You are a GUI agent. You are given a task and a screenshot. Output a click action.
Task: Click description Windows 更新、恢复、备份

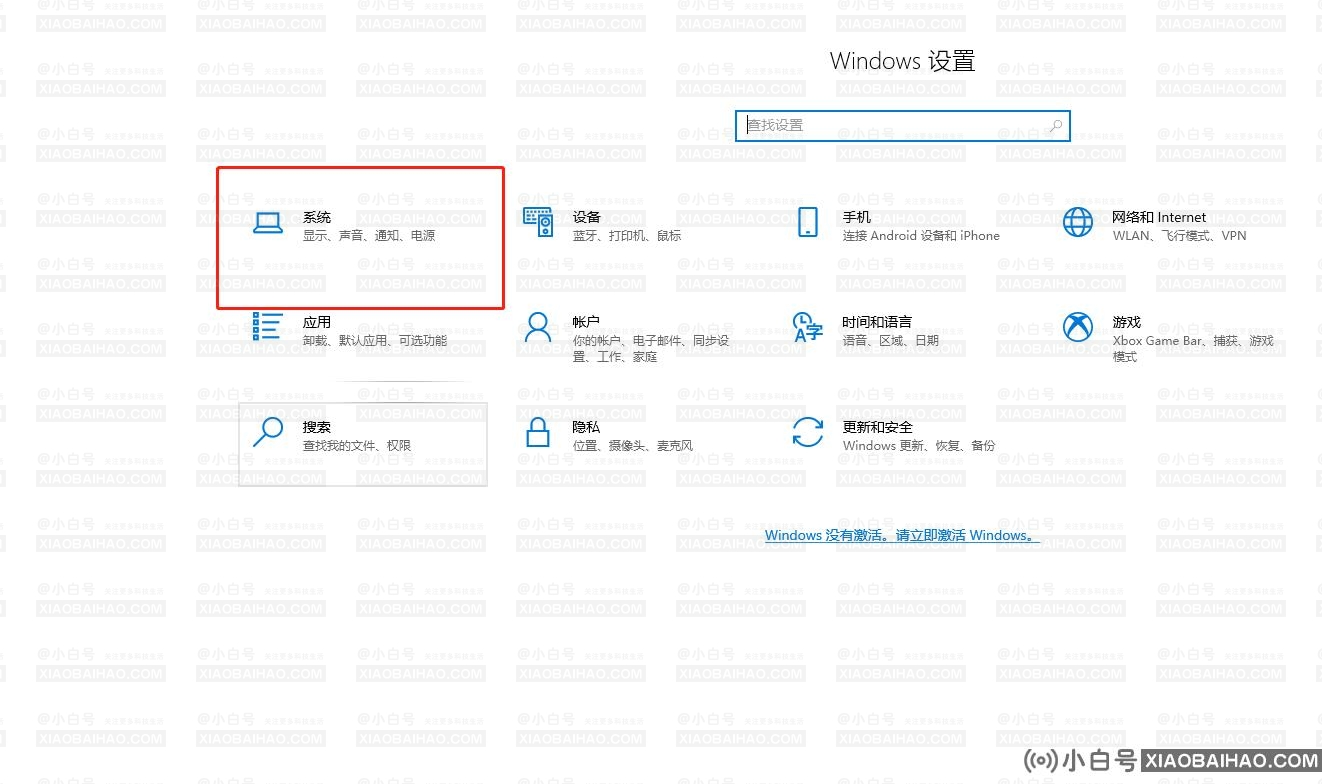[x=919, y=446]
